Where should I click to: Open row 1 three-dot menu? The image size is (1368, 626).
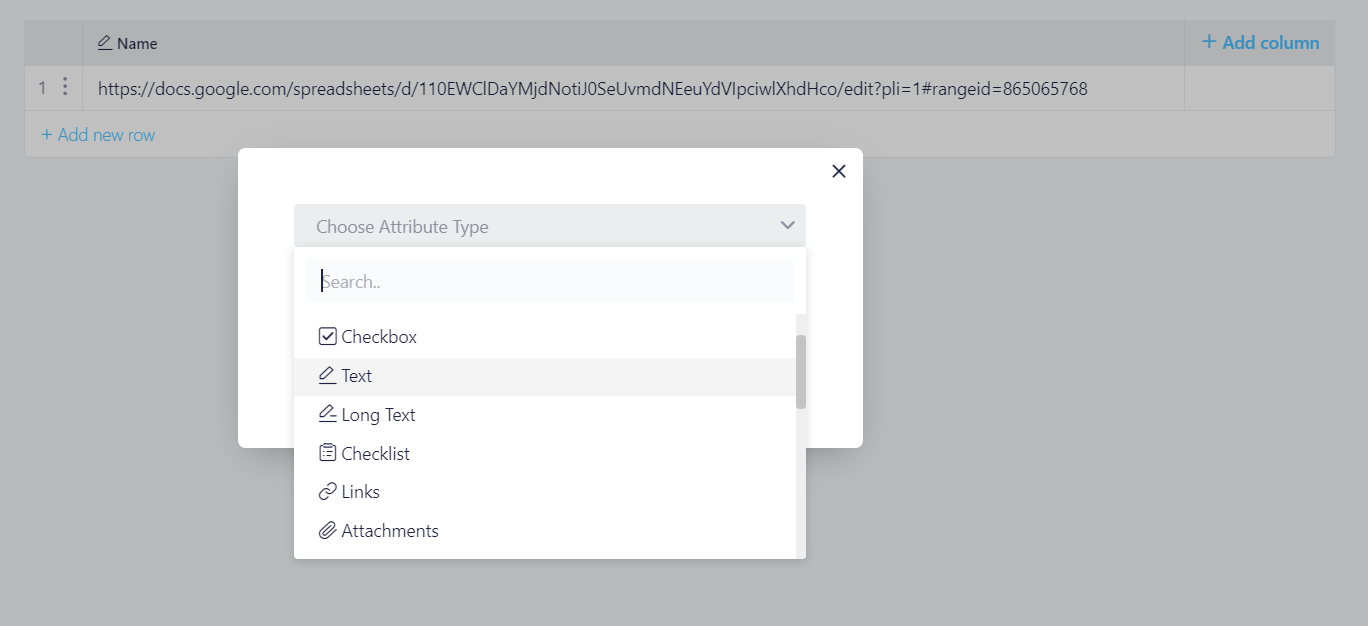65,87
